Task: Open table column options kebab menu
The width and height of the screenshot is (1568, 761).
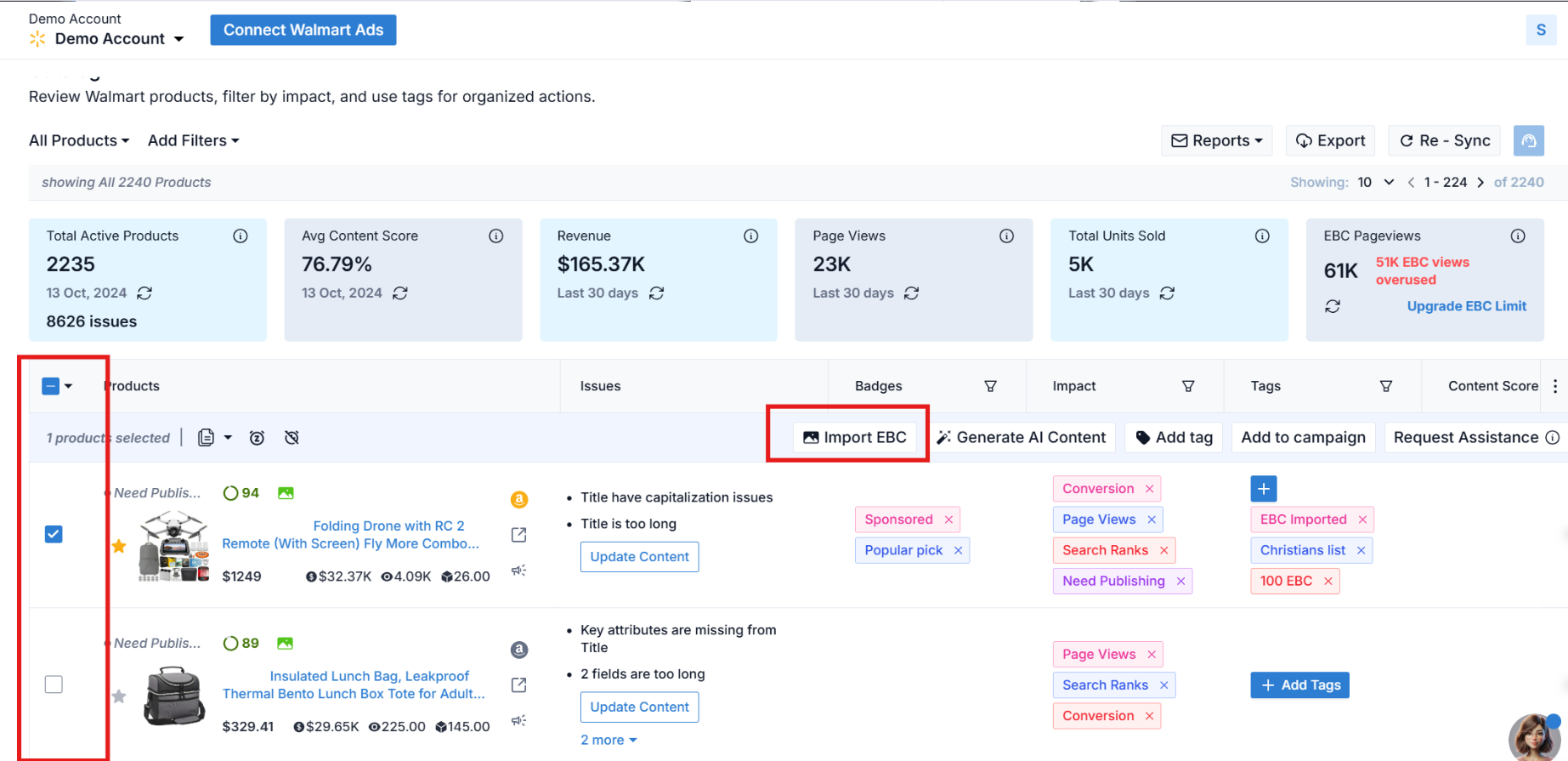Action: point(1555,386)
